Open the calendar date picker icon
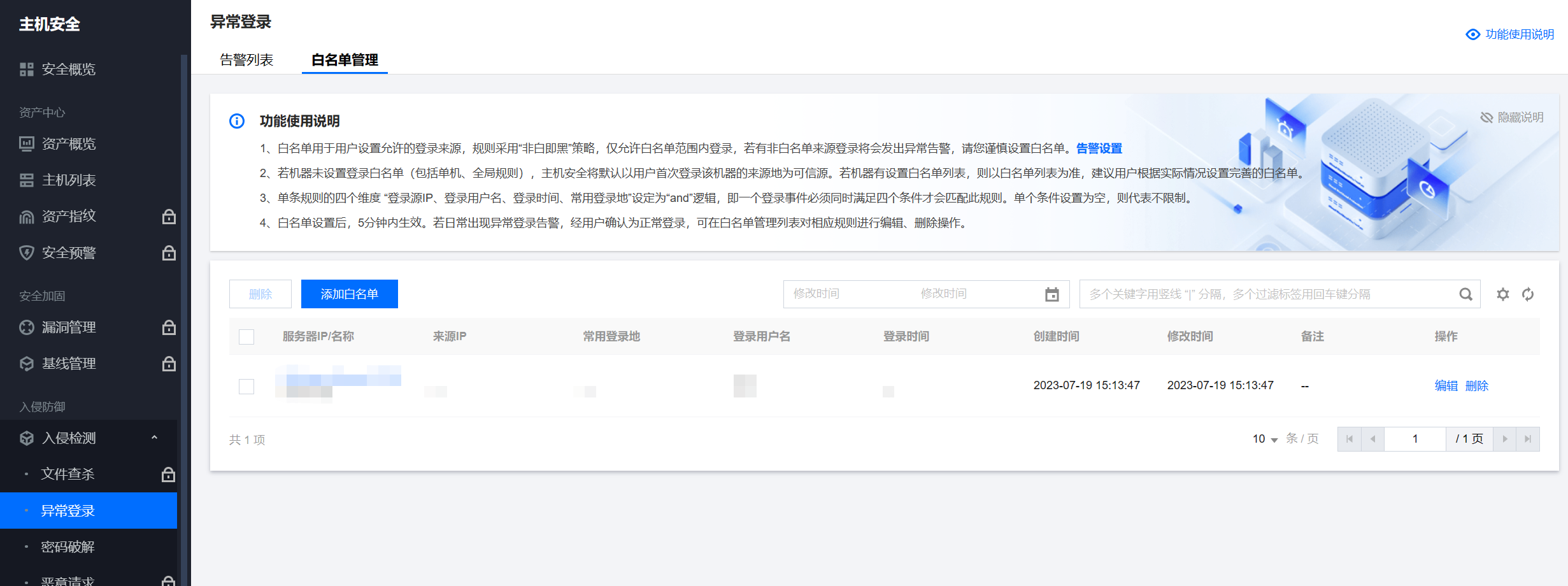1568x586 pixels. point(1052,294)
